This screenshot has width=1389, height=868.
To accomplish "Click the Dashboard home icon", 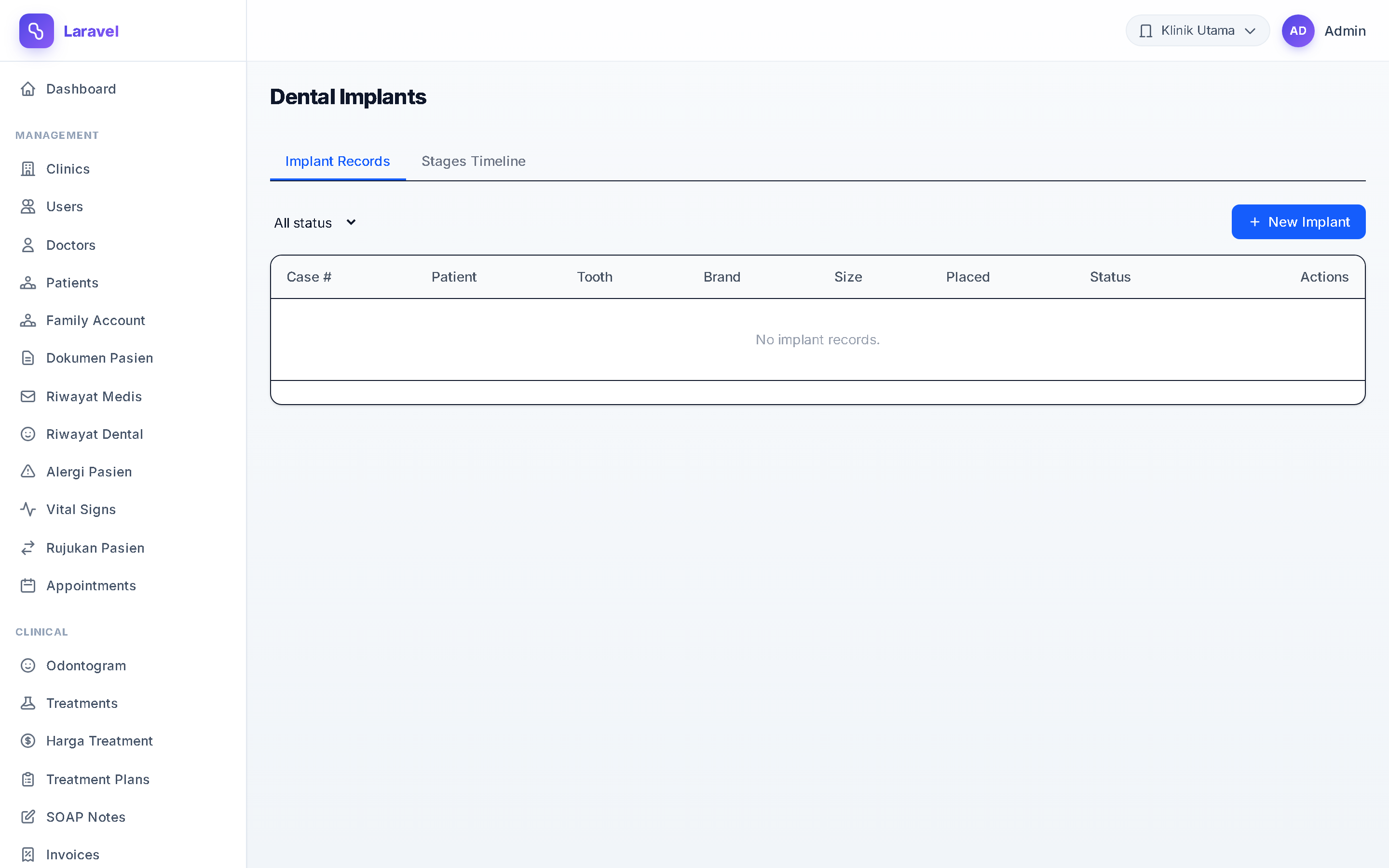I will point(27,89).
